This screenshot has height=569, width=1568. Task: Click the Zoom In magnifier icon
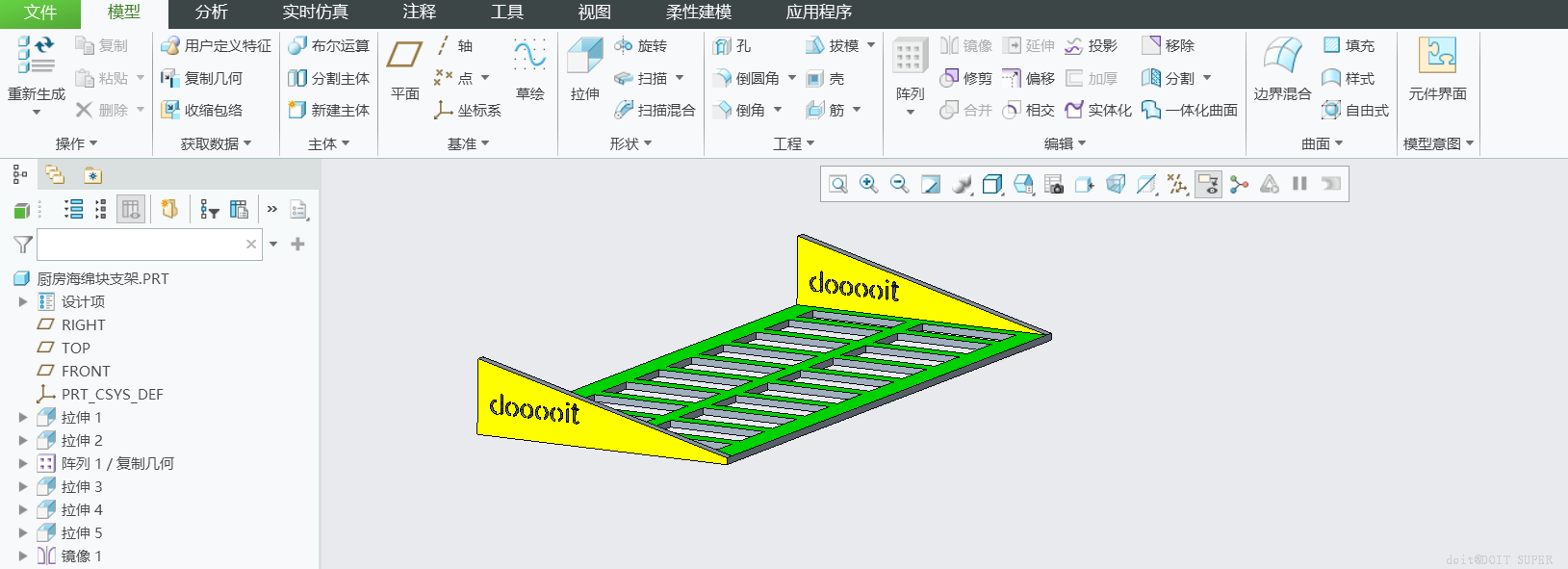(x=868, y=184)
